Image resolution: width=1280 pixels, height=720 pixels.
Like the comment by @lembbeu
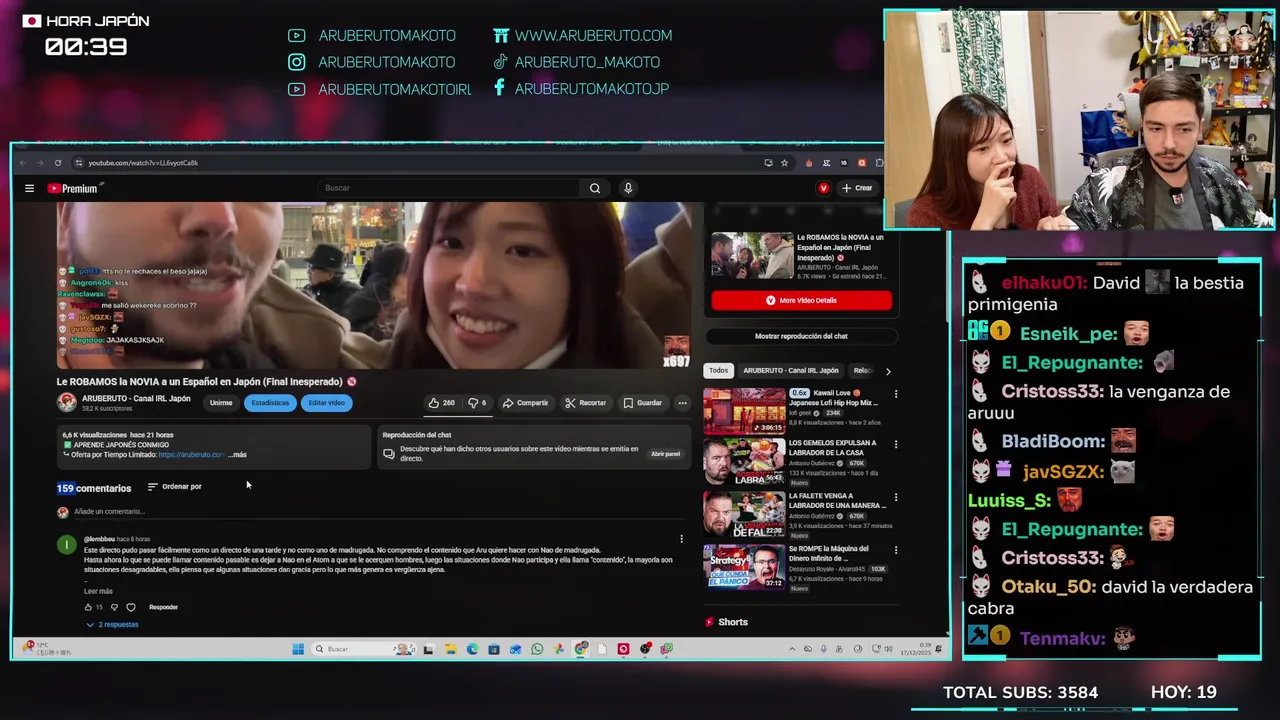click(x=88, y=607)
